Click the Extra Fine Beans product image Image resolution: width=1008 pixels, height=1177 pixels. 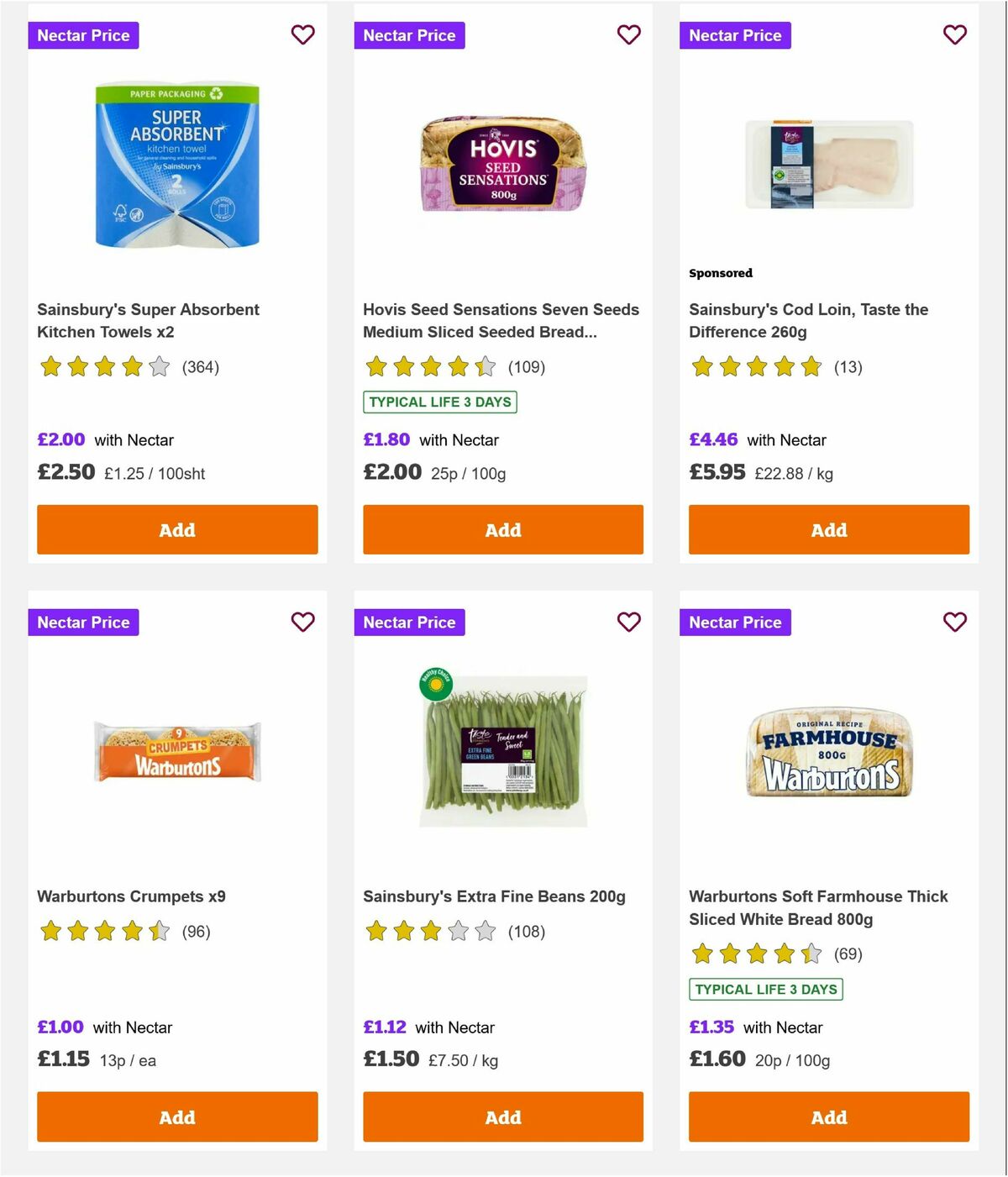point(502,748)
